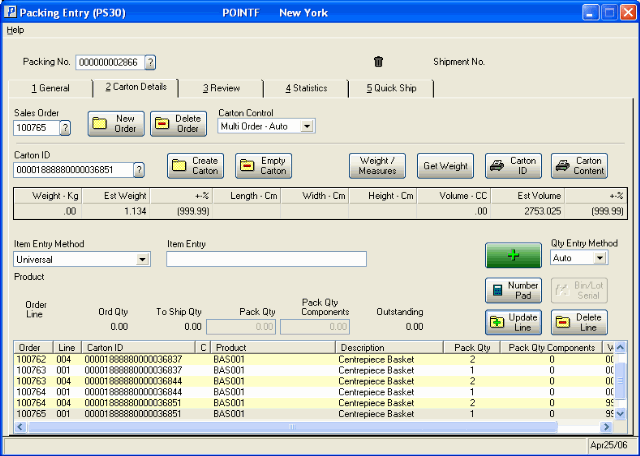Open Packing No. lookup question mark
Image resolution: width=640 pixels, height=456 pixels.
click(x=150, y=62)
